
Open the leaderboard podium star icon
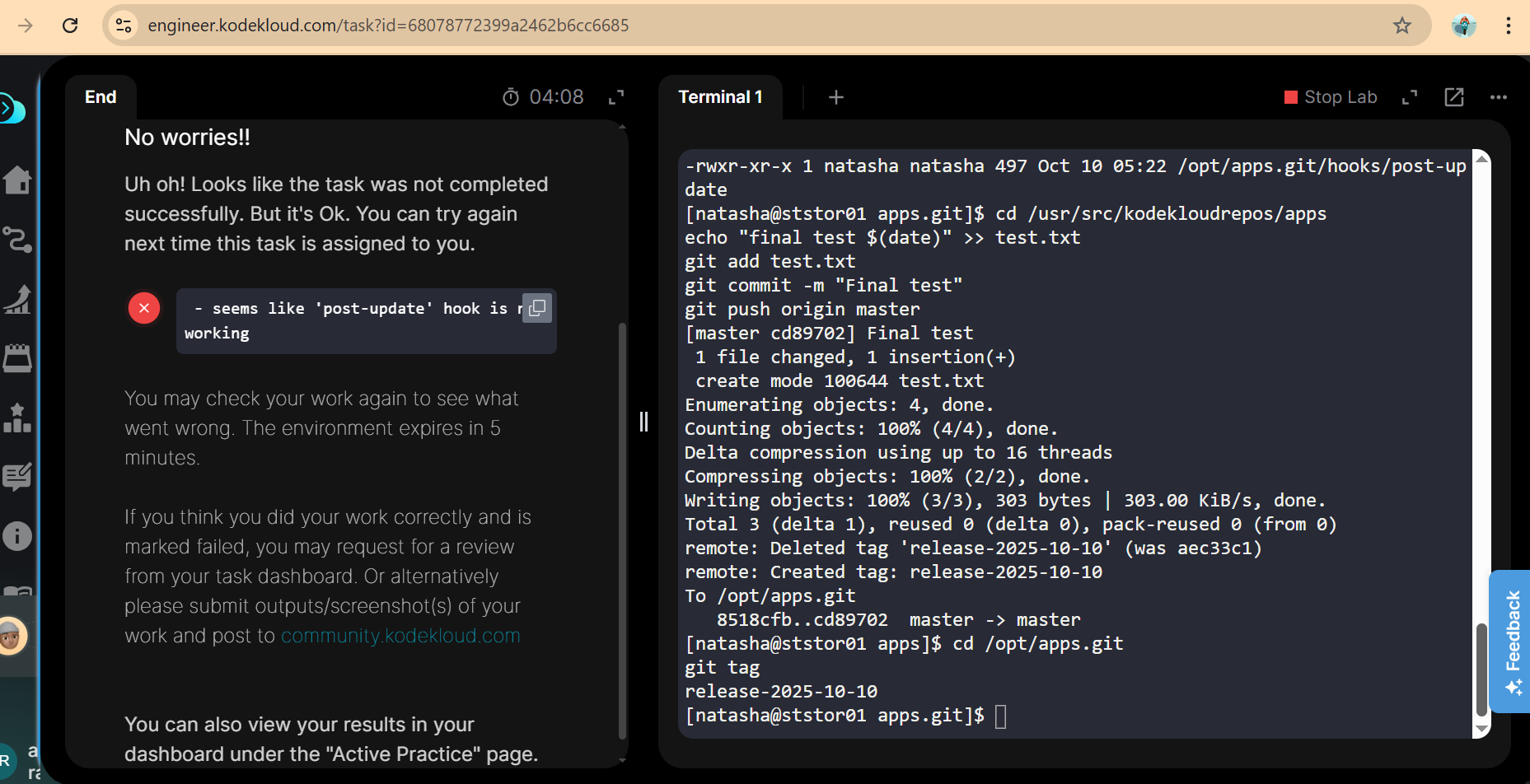(x=16, y=418)
